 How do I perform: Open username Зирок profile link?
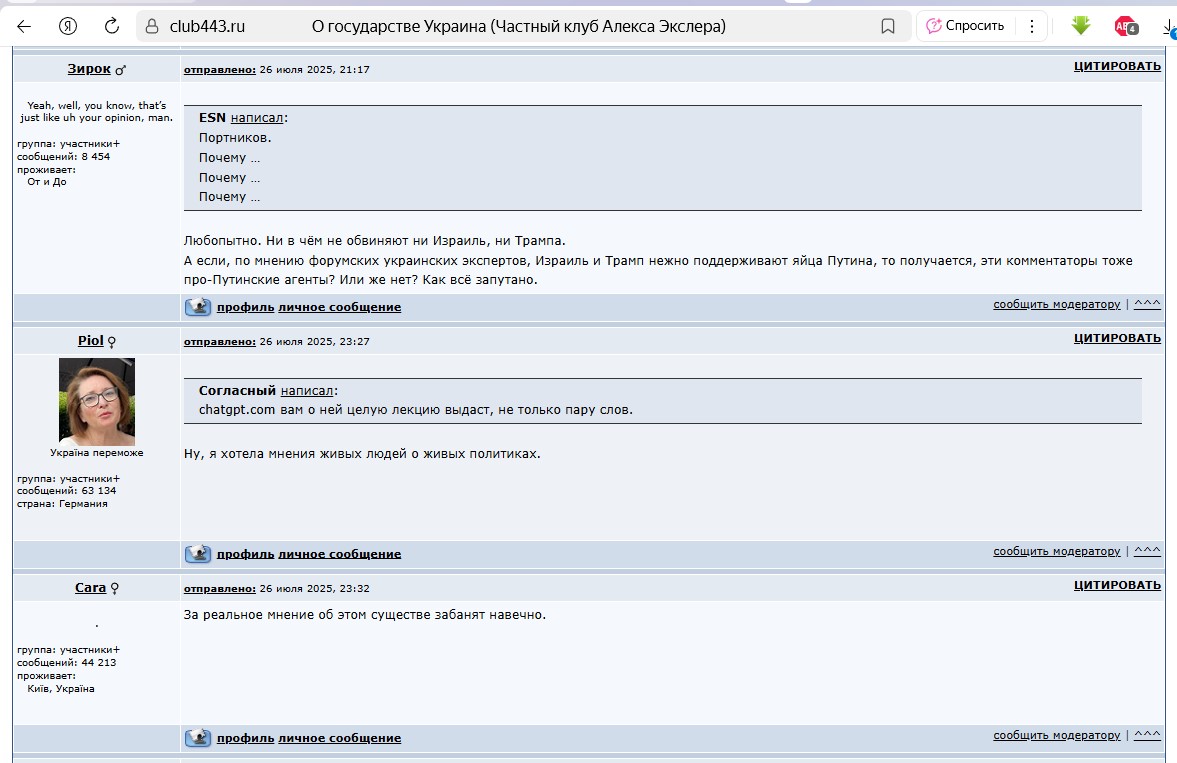tap(88, 69)
